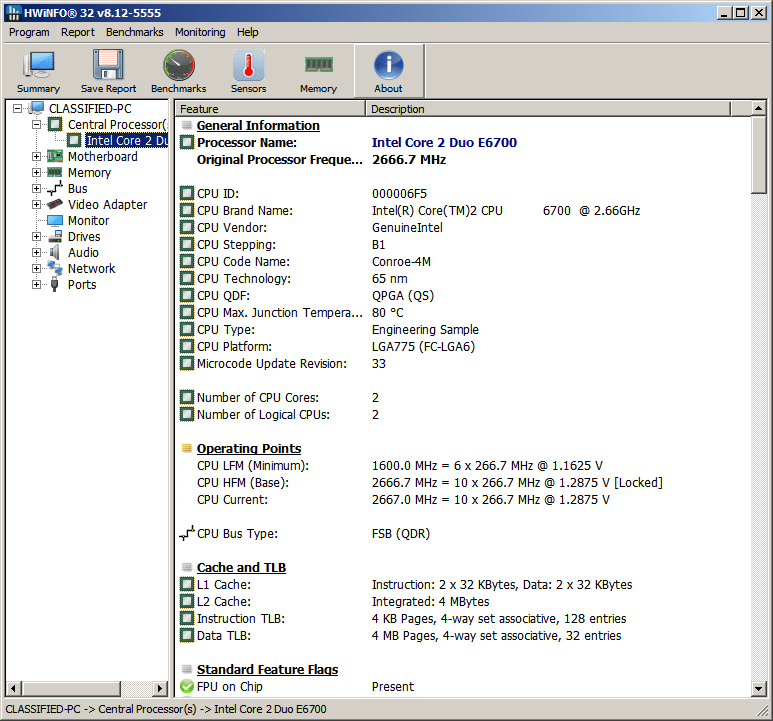The width and height of the screenshot is (773, 721).
Task: Select the CPU Code Name value Conroe-4M
Action: [x=401, y=261]
